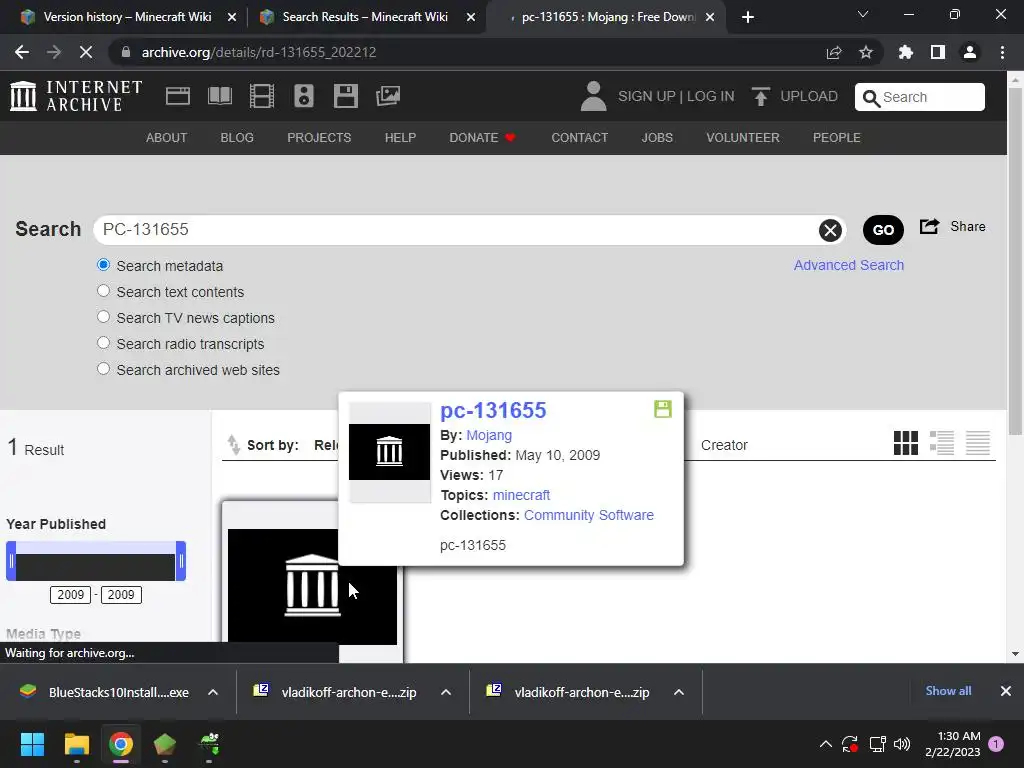
Task: Open the BLOG menu item
Action: pos(237,138)
